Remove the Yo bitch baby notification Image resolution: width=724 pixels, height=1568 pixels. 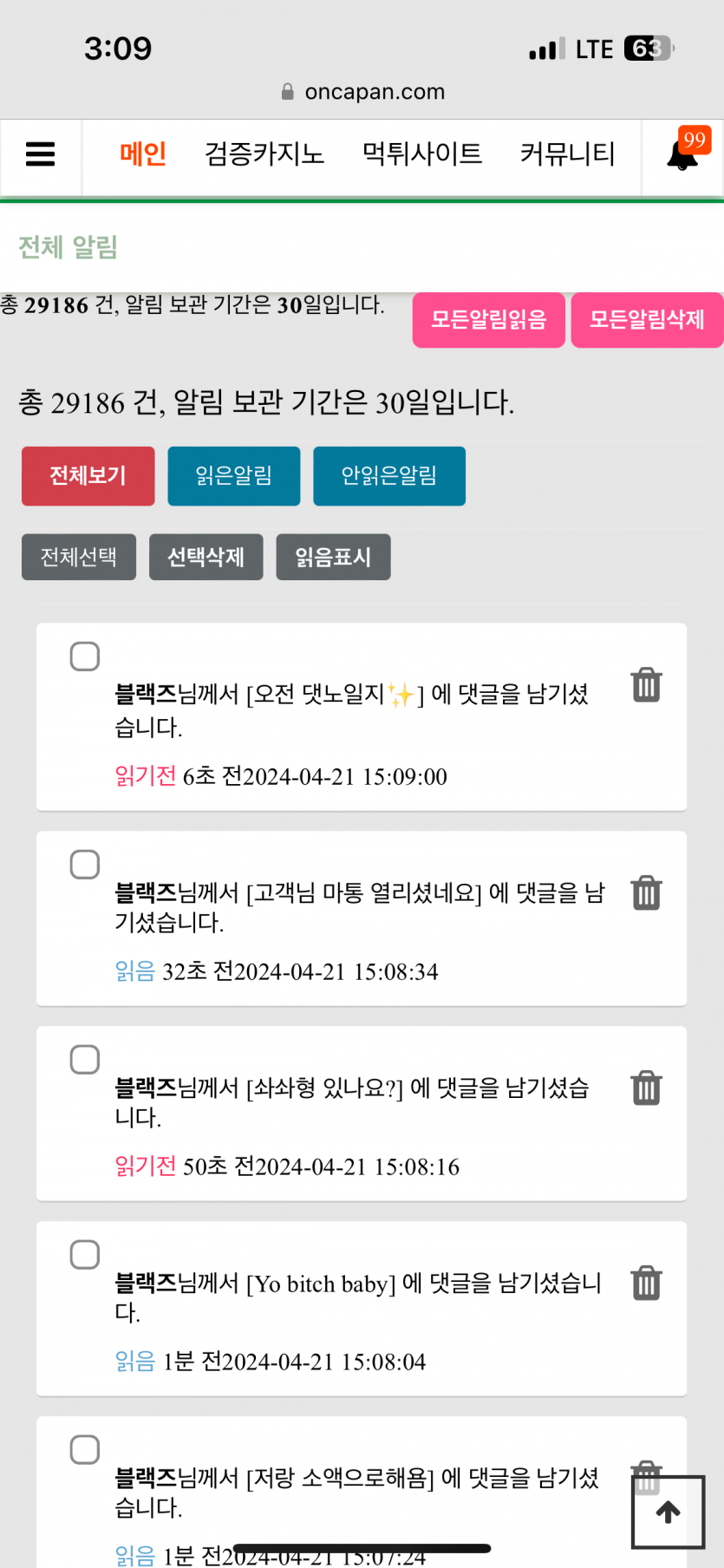646,1283
